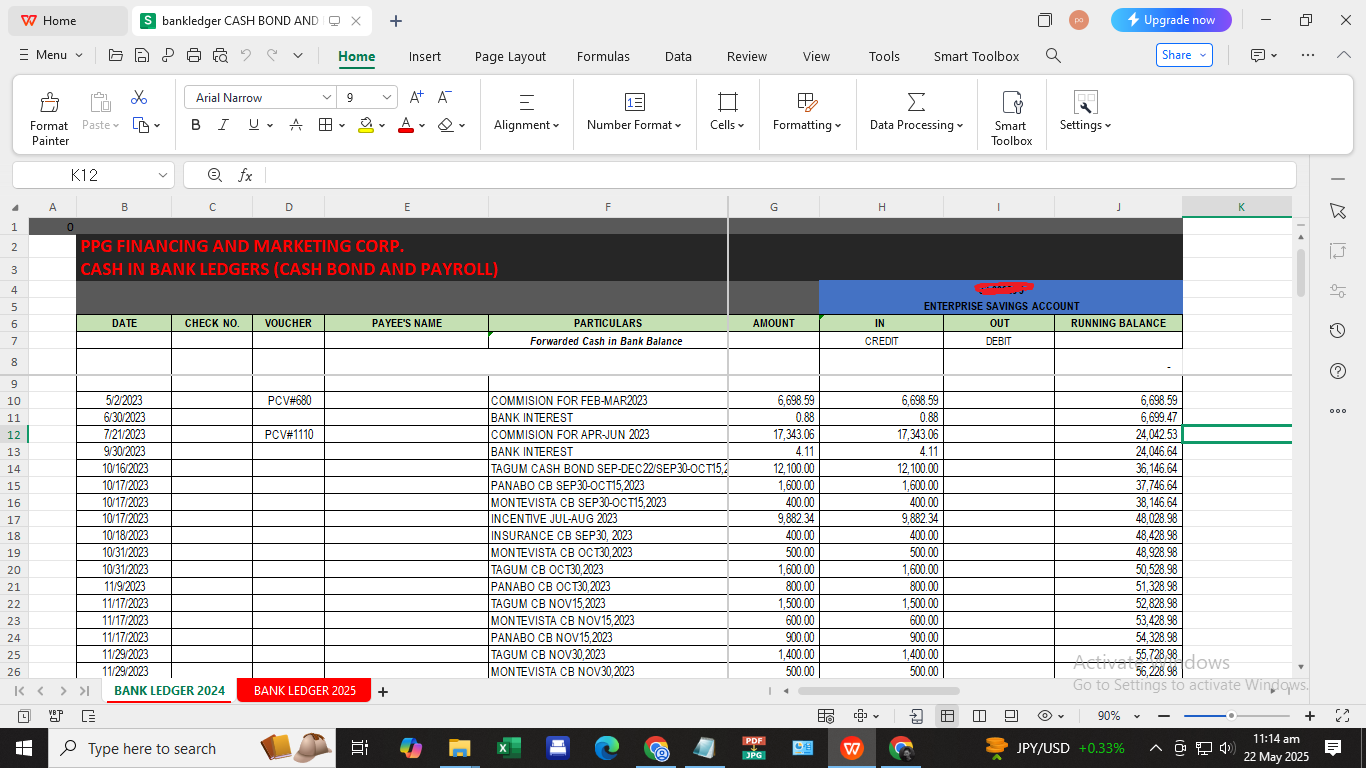Image resolution: width=1366 pixels, height=768 pixels.
Task: Toggle eye protection mode icon in status bar
Action: [1045, 716]
